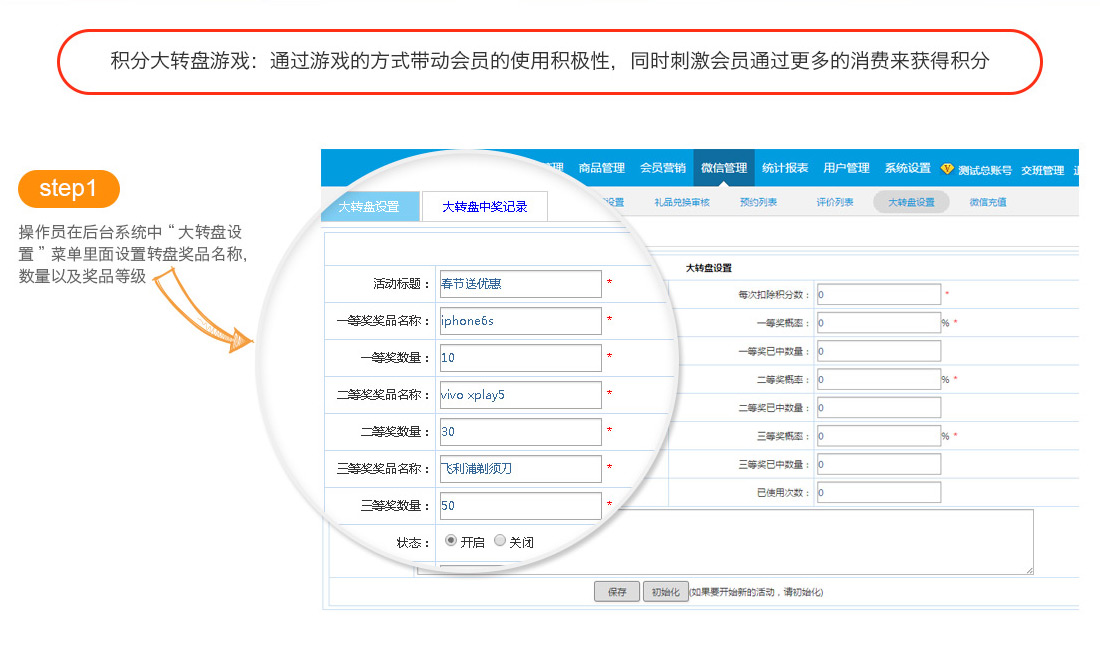Screen dimensions: 1100x650
Task: Go to the 评价列表 page
Action: (x=834, y=202)
